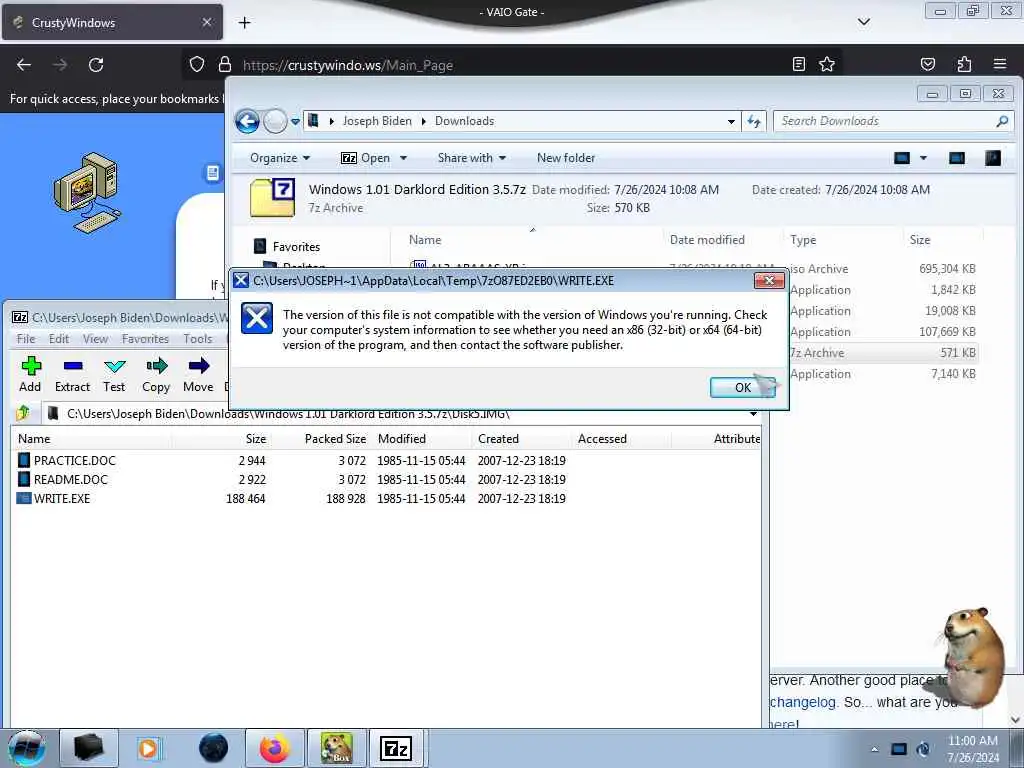Click Open with 7-Zip in Explorer toolbar
The width and height of the screenshot is (1024, 768).
tap(366, 158)
